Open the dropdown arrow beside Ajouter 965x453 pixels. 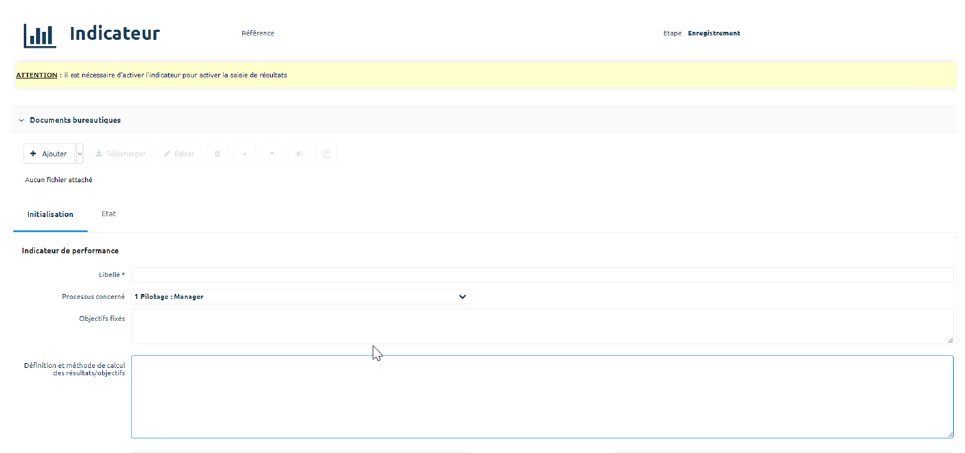click(x=80, y=154)
